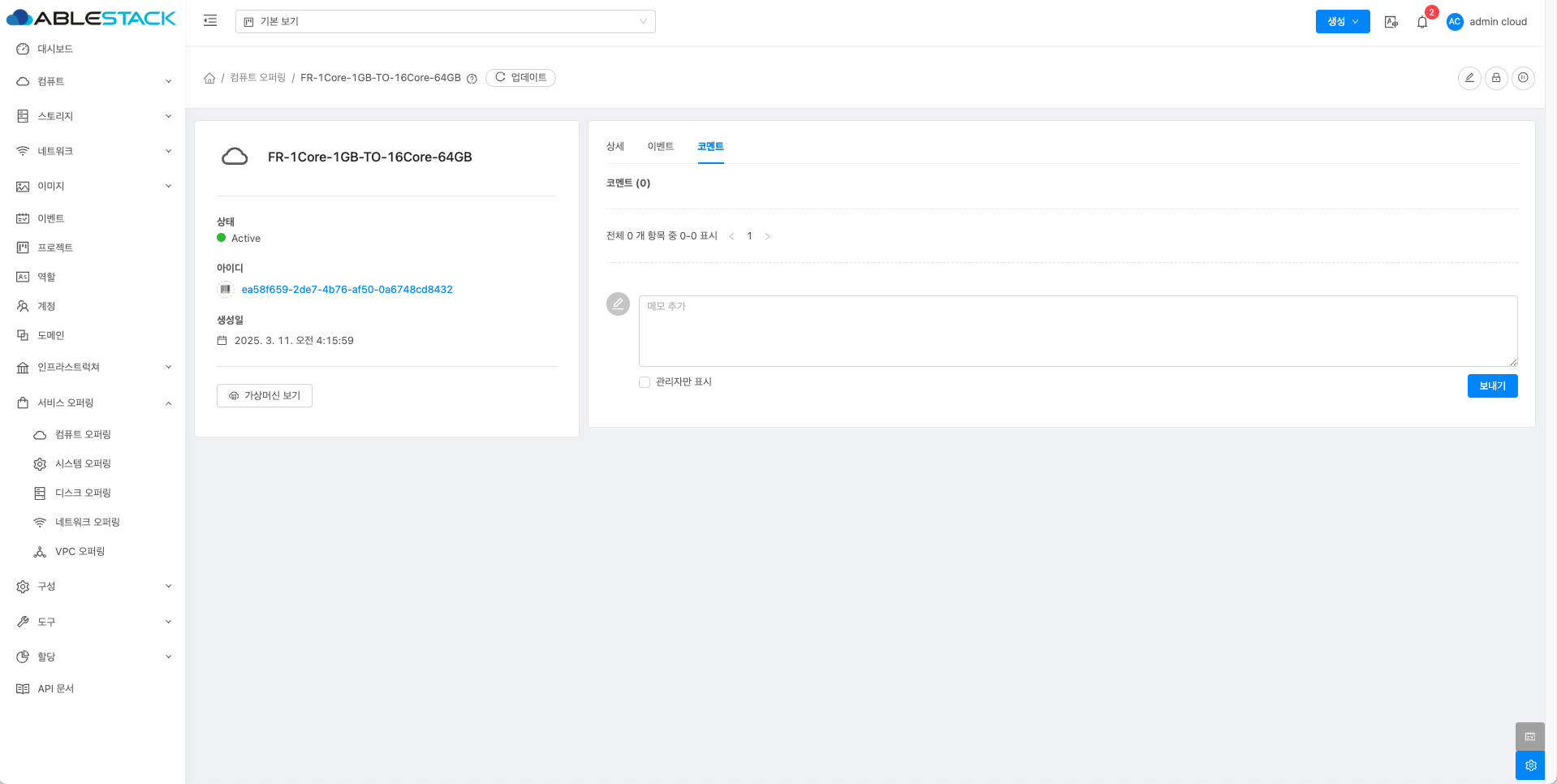This screenshot has height=784, width=1557.
Task: Click FR-1Core-1GB-TO-16Core-64GB in the breadcrumb
Action: tap(381, 78)
